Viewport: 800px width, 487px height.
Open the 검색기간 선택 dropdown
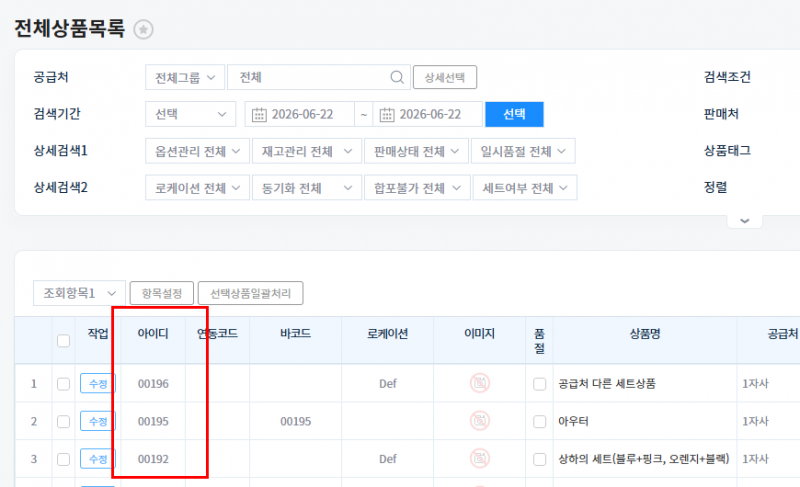(x=190, y=114)
